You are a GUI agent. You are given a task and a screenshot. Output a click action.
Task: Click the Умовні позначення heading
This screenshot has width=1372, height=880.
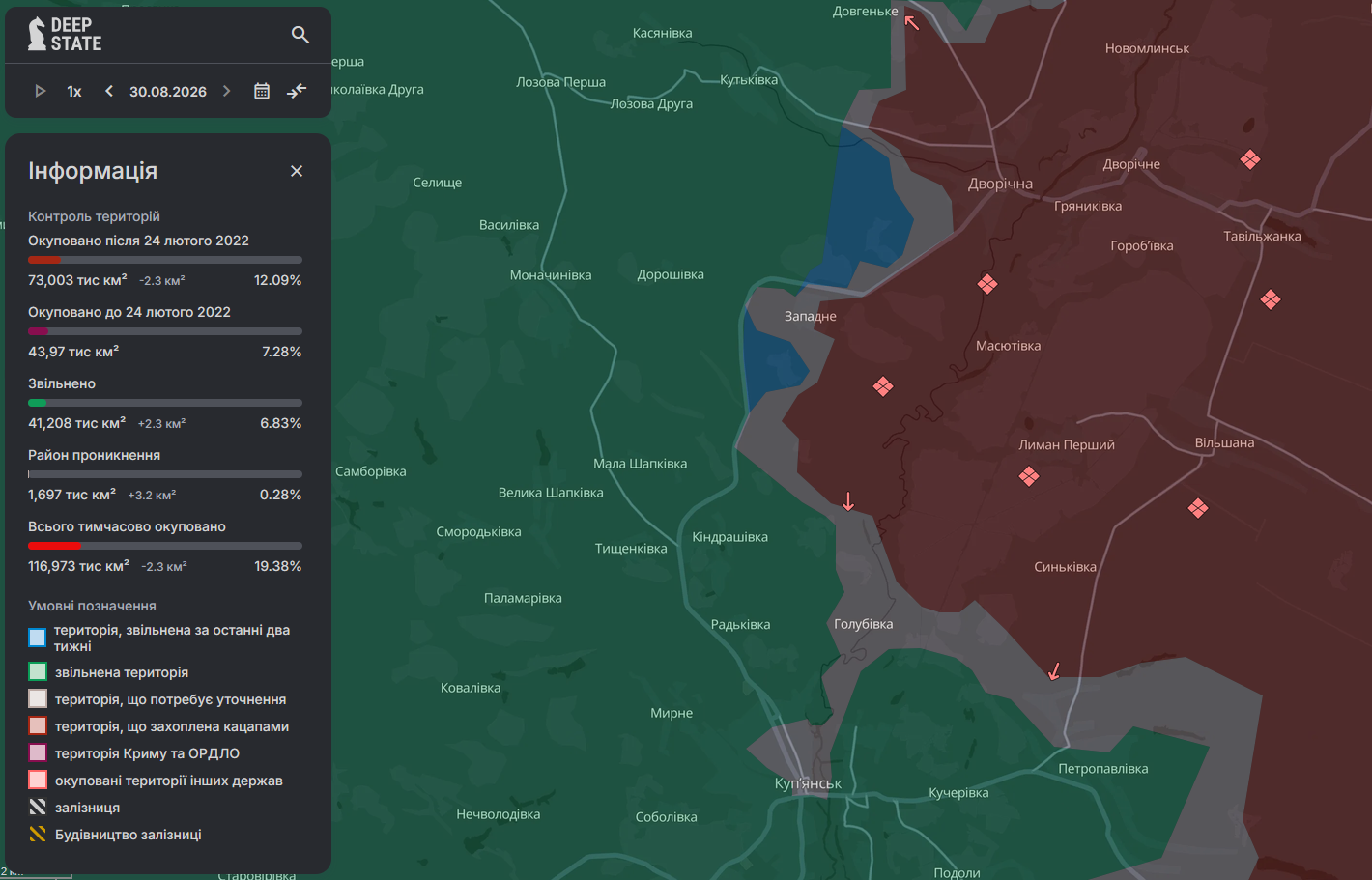(92, 606)
